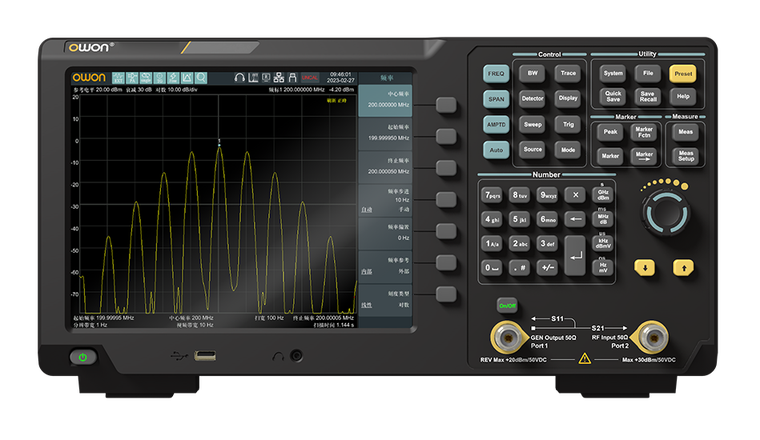Push the 0 space number key
The width and height of the screenshot is (760, 440).
click(492, 267)
